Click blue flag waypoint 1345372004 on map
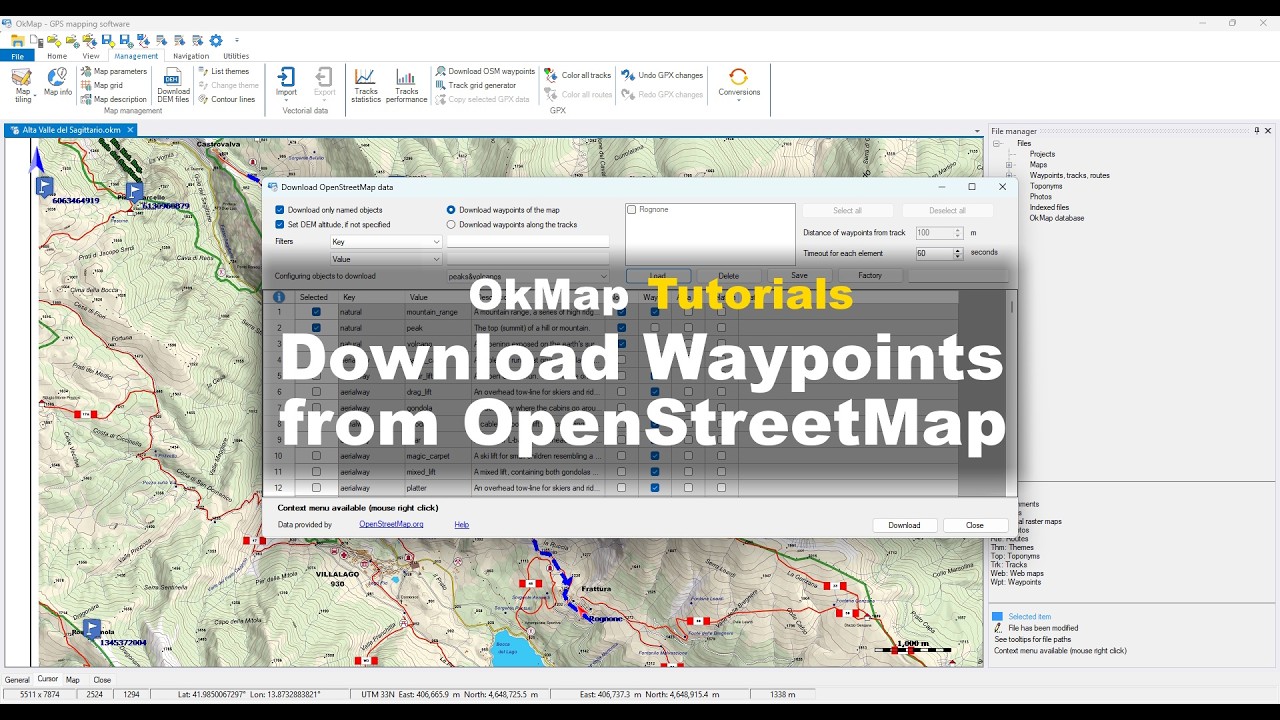The image size is (1280, 720). click(92, 628)
